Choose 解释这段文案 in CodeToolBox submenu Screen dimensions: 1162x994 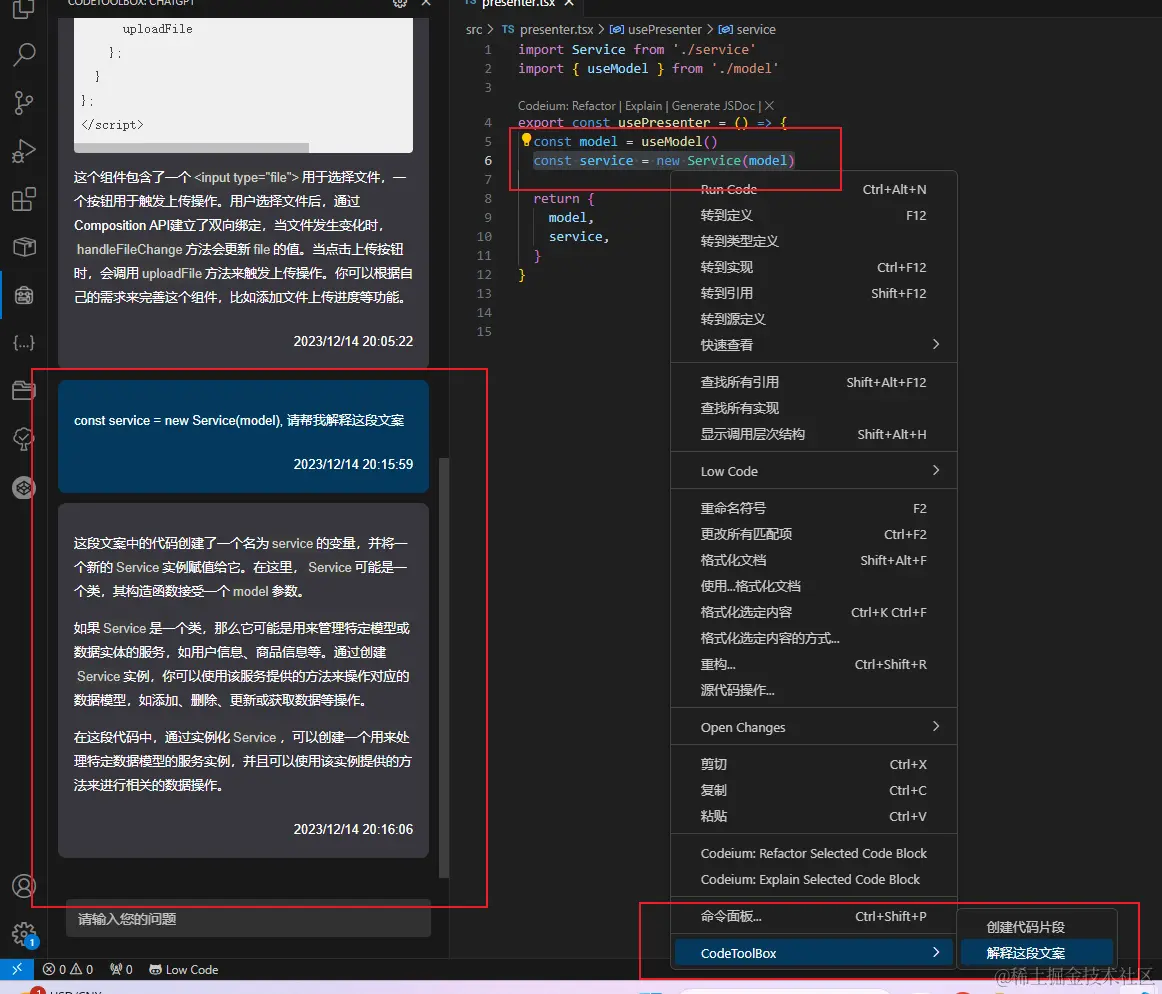(x=1037, y=952)
